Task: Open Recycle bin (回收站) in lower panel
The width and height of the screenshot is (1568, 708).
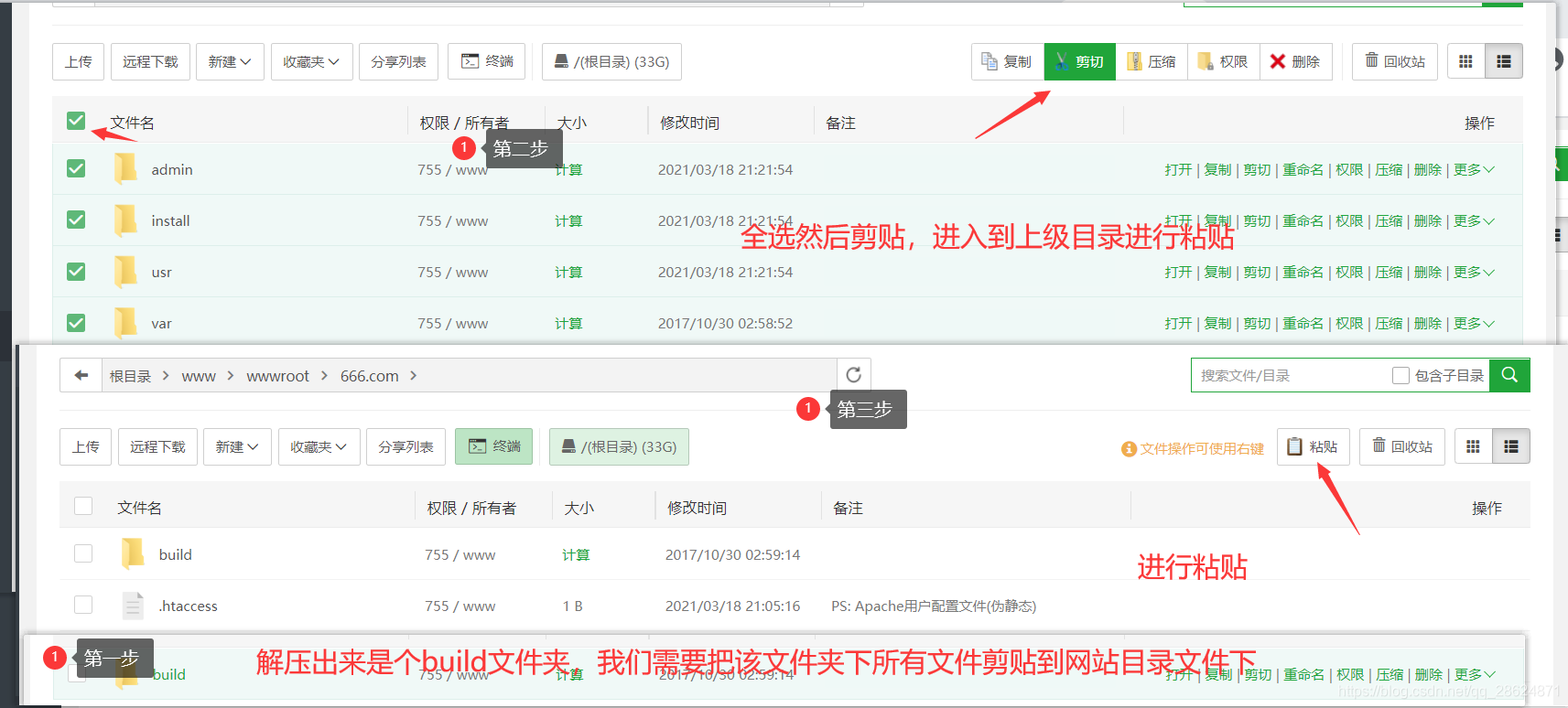Action: tap(1402, 446)
